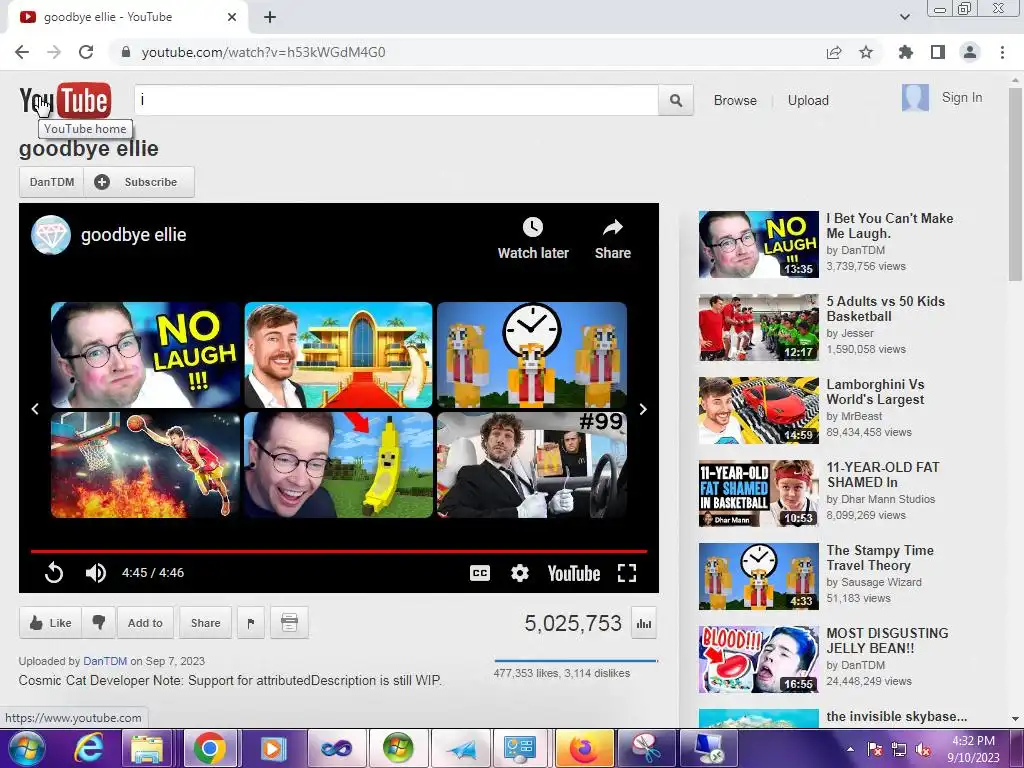Image resolution: width=1024 pixels, height=768 pixels.
Task: Click the likes and dislikes ratio bar
Action: pyautogui.click(x=575, y=661)
